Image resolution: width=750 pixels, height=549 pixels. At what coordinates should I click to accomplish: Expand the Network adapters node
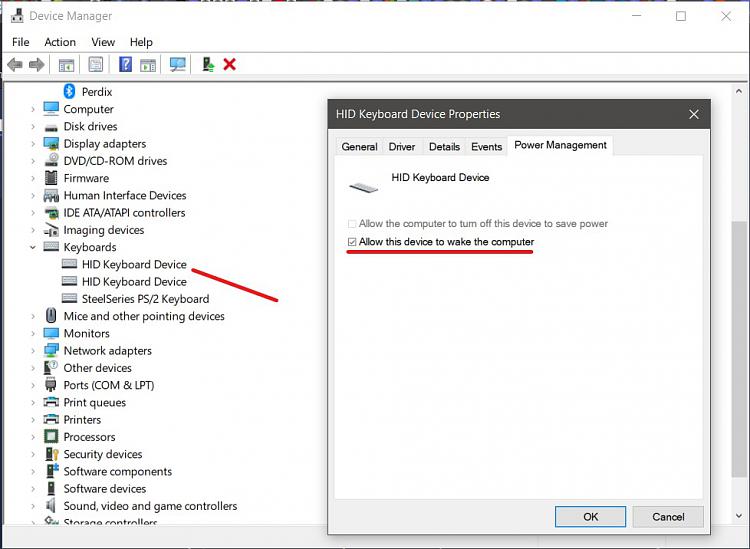33,351
